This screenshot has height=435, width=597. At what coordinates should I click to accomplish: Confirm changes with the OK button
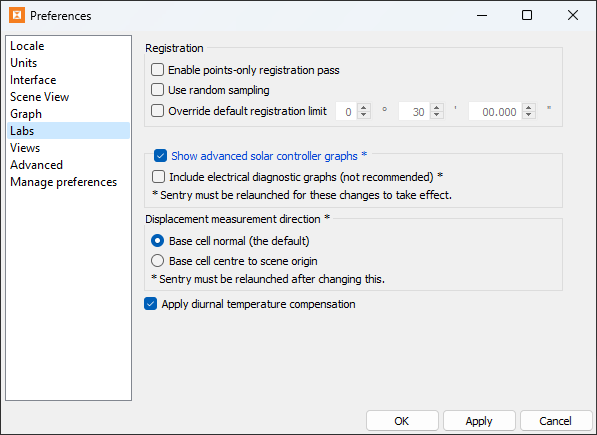[402, 421]
